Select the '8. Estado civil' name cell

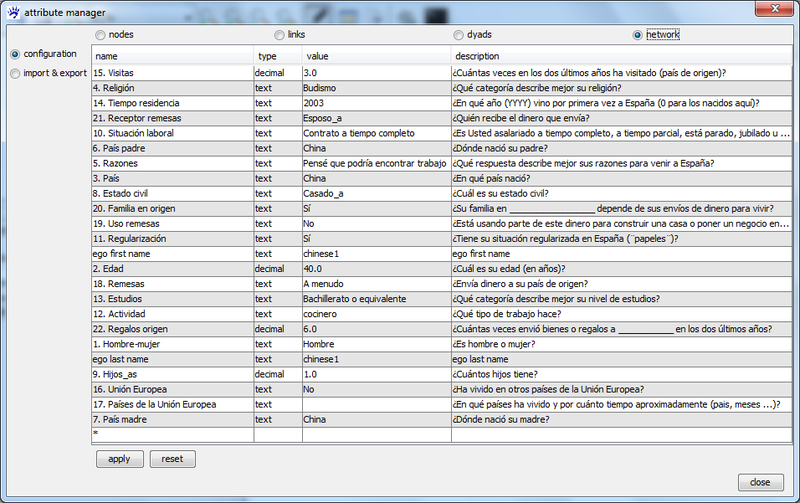click(172, 193)
